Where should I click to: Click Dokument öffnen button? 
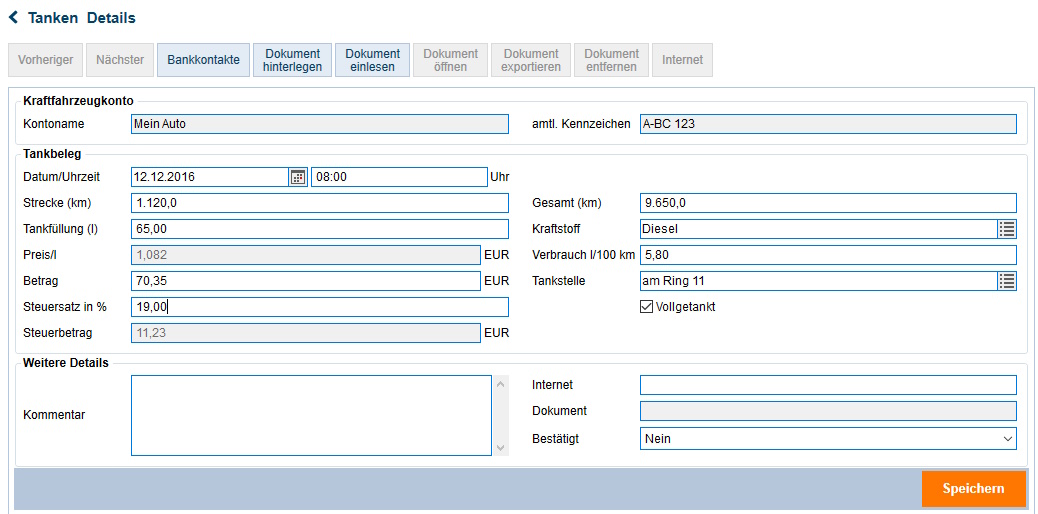tap(451, 60)
